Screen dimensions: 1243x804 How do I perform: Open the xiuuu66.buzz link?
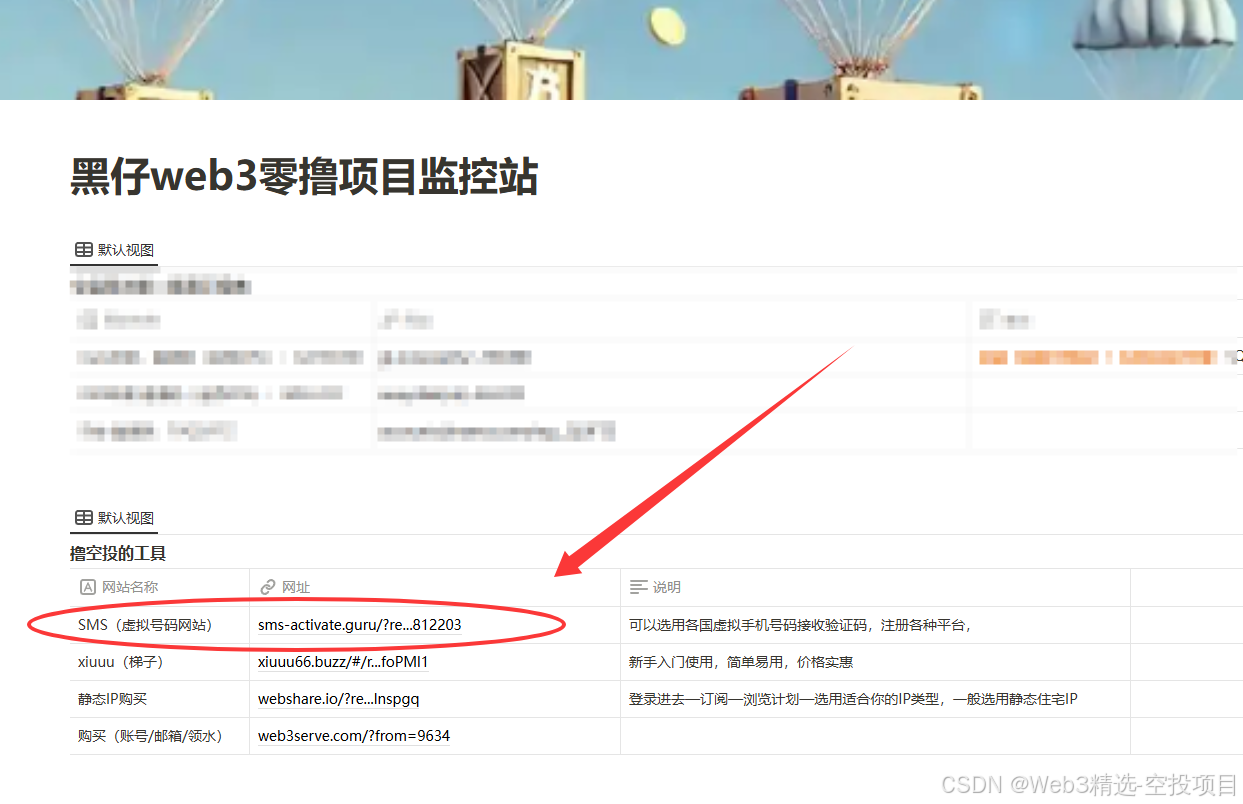[x=343, y=662]
